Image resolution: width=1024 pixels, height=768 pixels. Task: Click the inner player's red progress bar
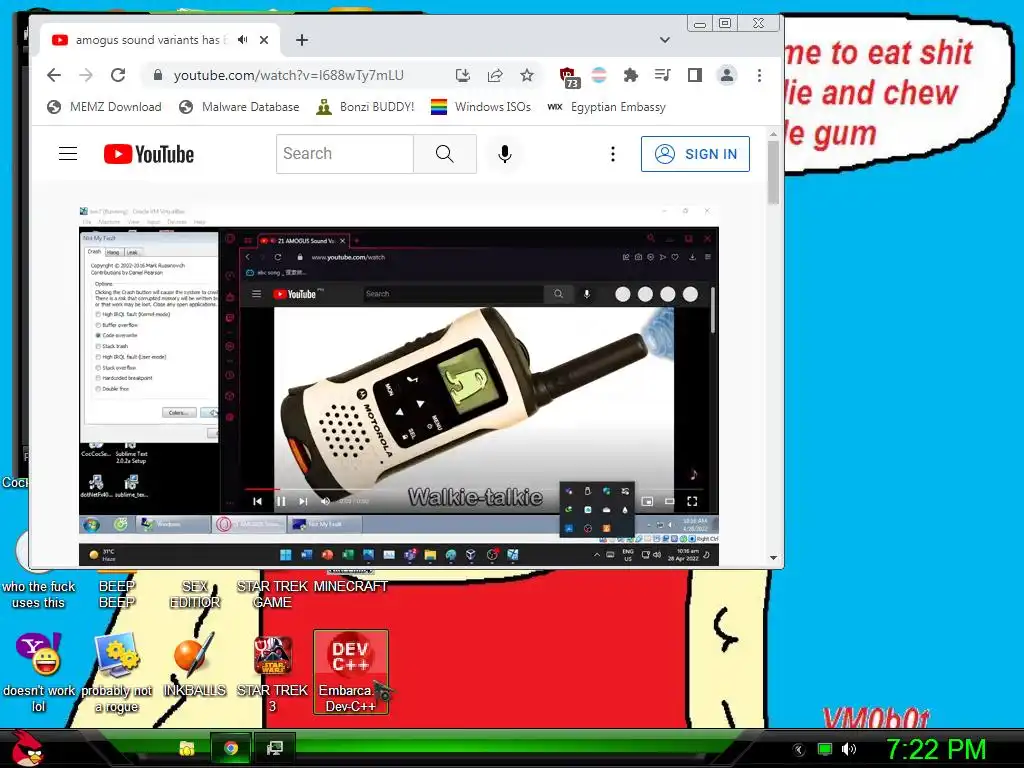262,488
